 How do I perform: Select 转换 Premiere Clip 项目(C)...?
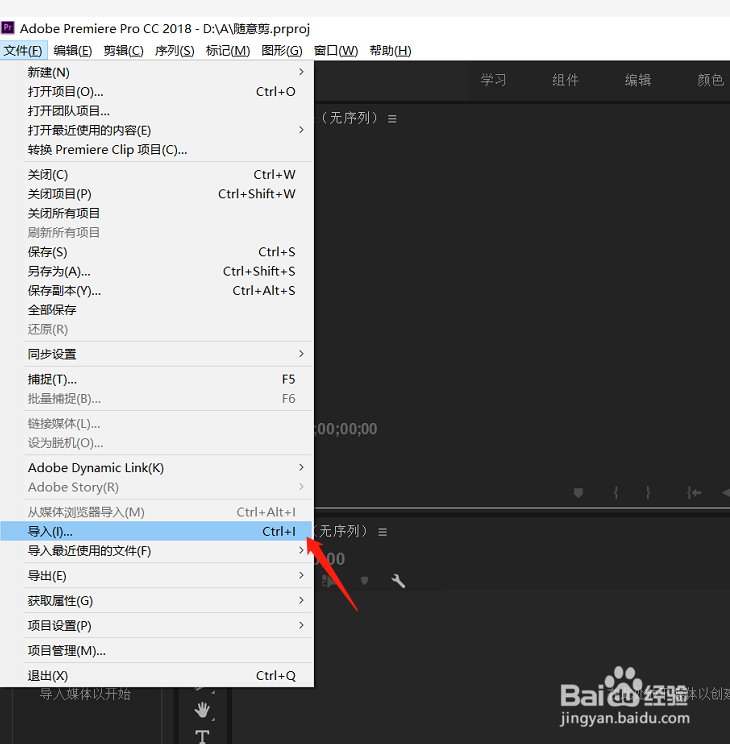pos(157,149)
